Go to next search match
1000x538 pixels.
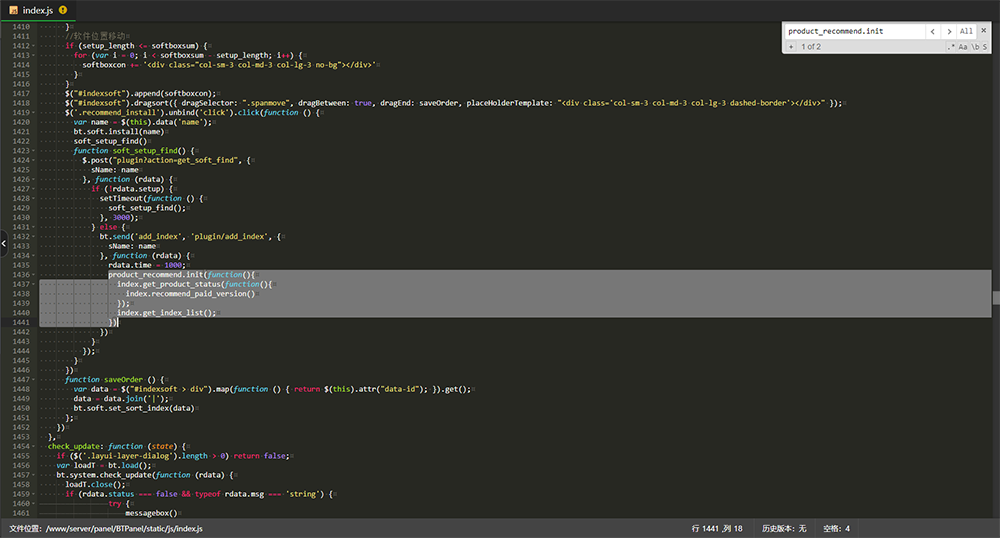click(x=949, y=31)
